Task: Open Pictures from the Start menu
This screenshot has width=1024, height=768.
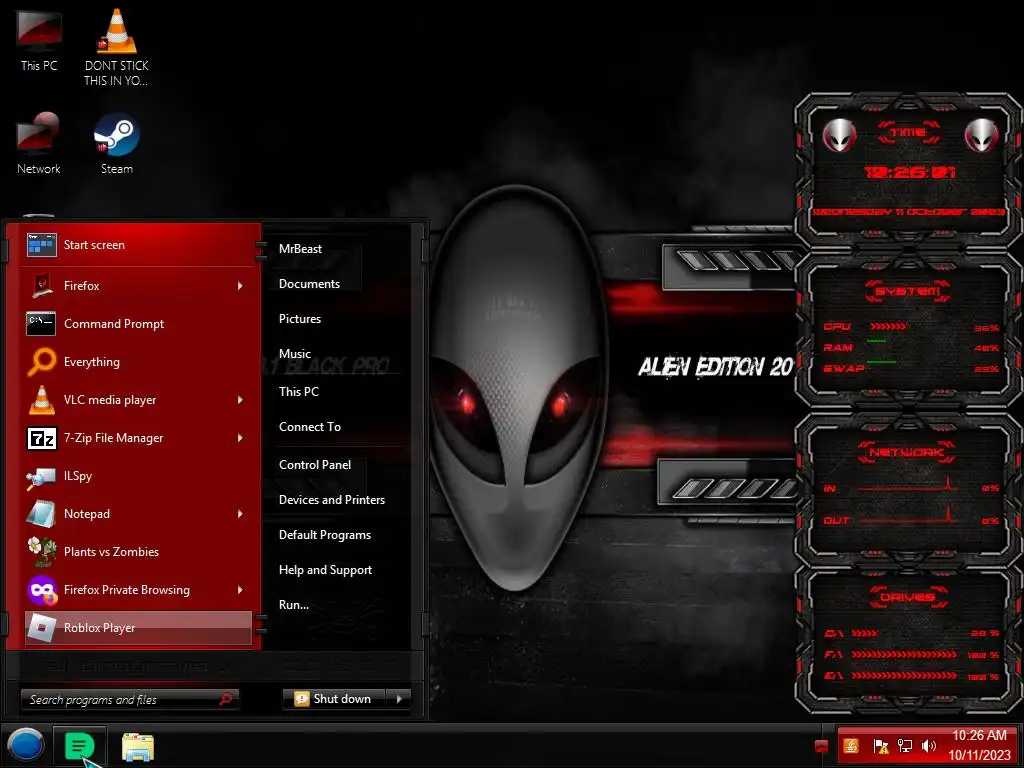Action: coord(300,319)
